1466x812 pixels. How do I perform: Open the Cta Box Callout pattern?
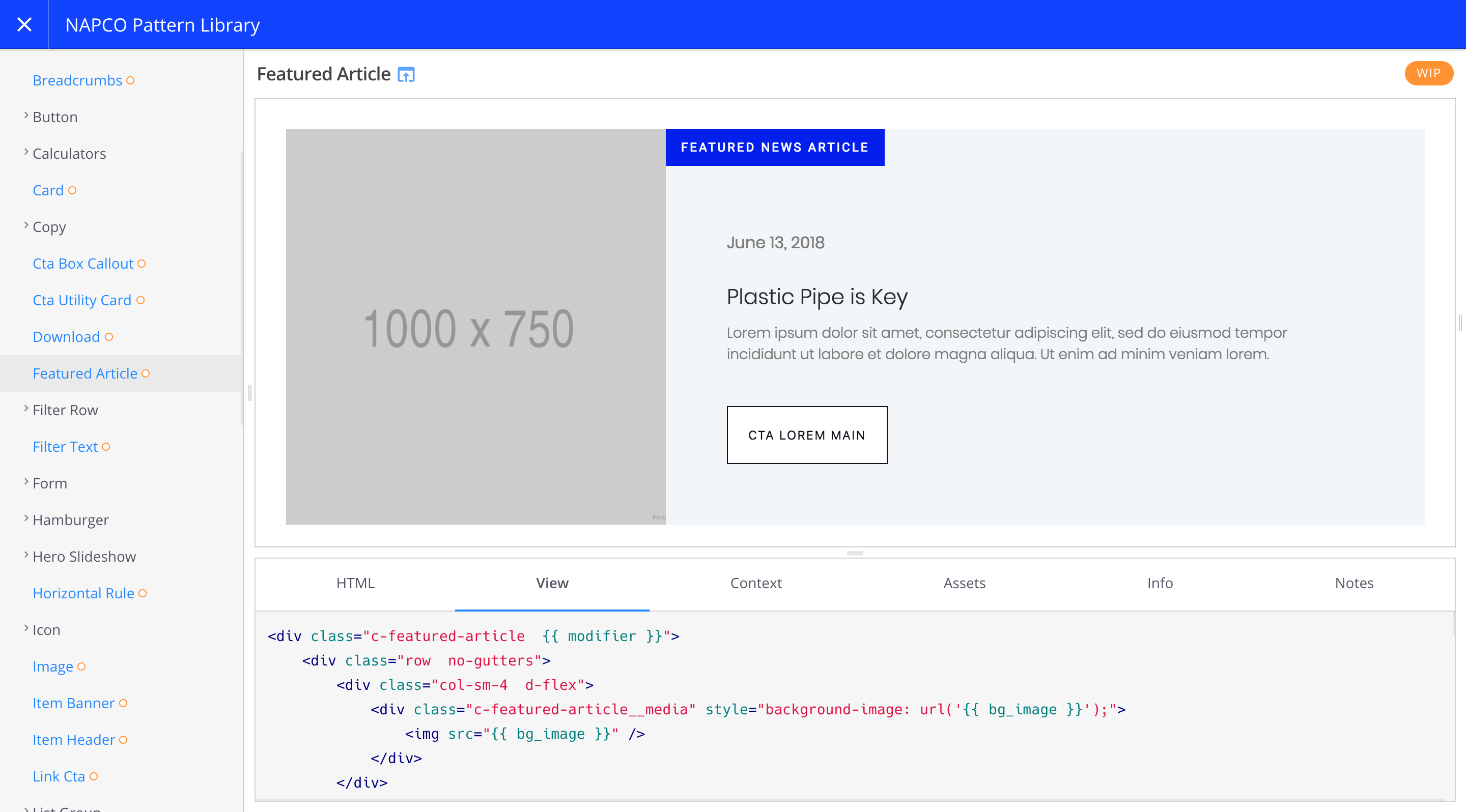coord(82,263)
